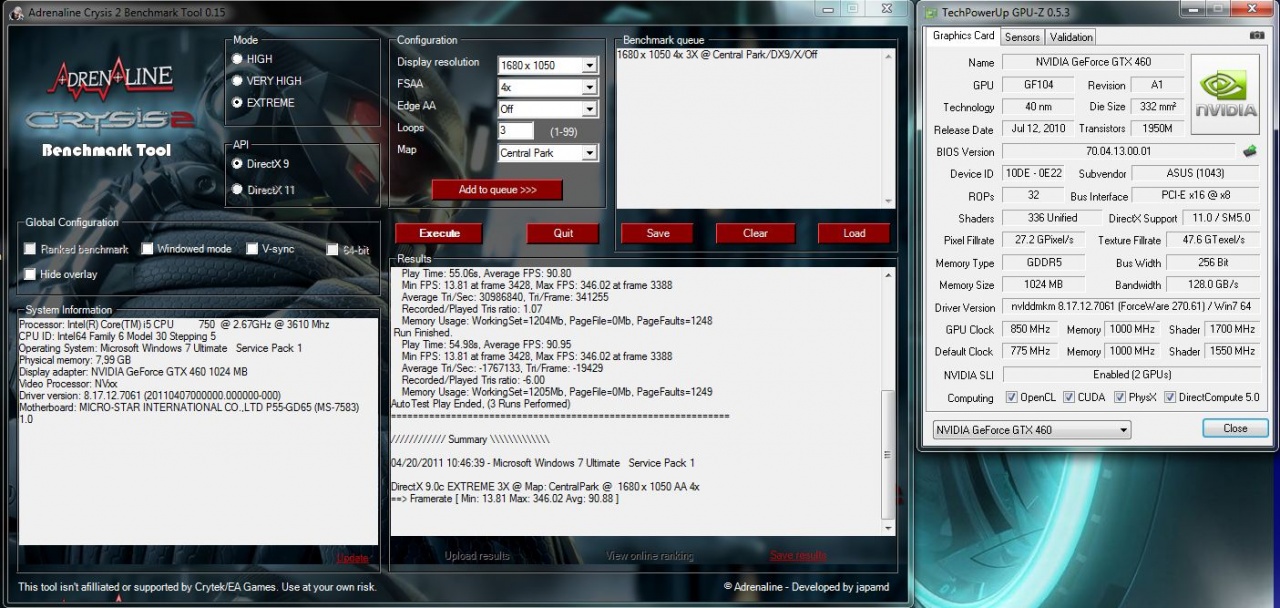The height and width of the screenshot is (608, 1280).
Task: Click the GPU Name field in GPU-Z
Action: pos(1093,62)
